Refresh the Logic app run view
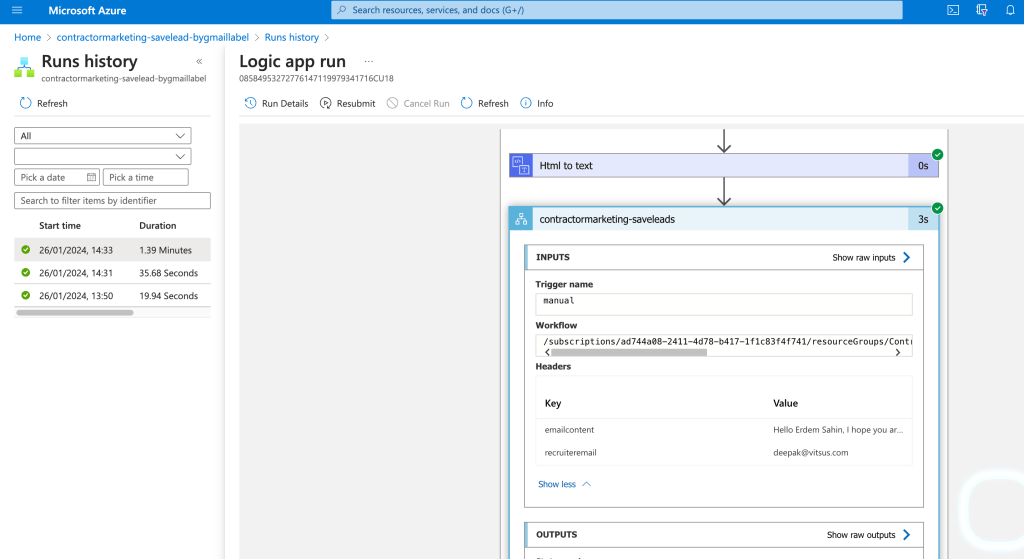Image resolution: width=1024 pixels, height=559 pixels. tap(485, 103)
